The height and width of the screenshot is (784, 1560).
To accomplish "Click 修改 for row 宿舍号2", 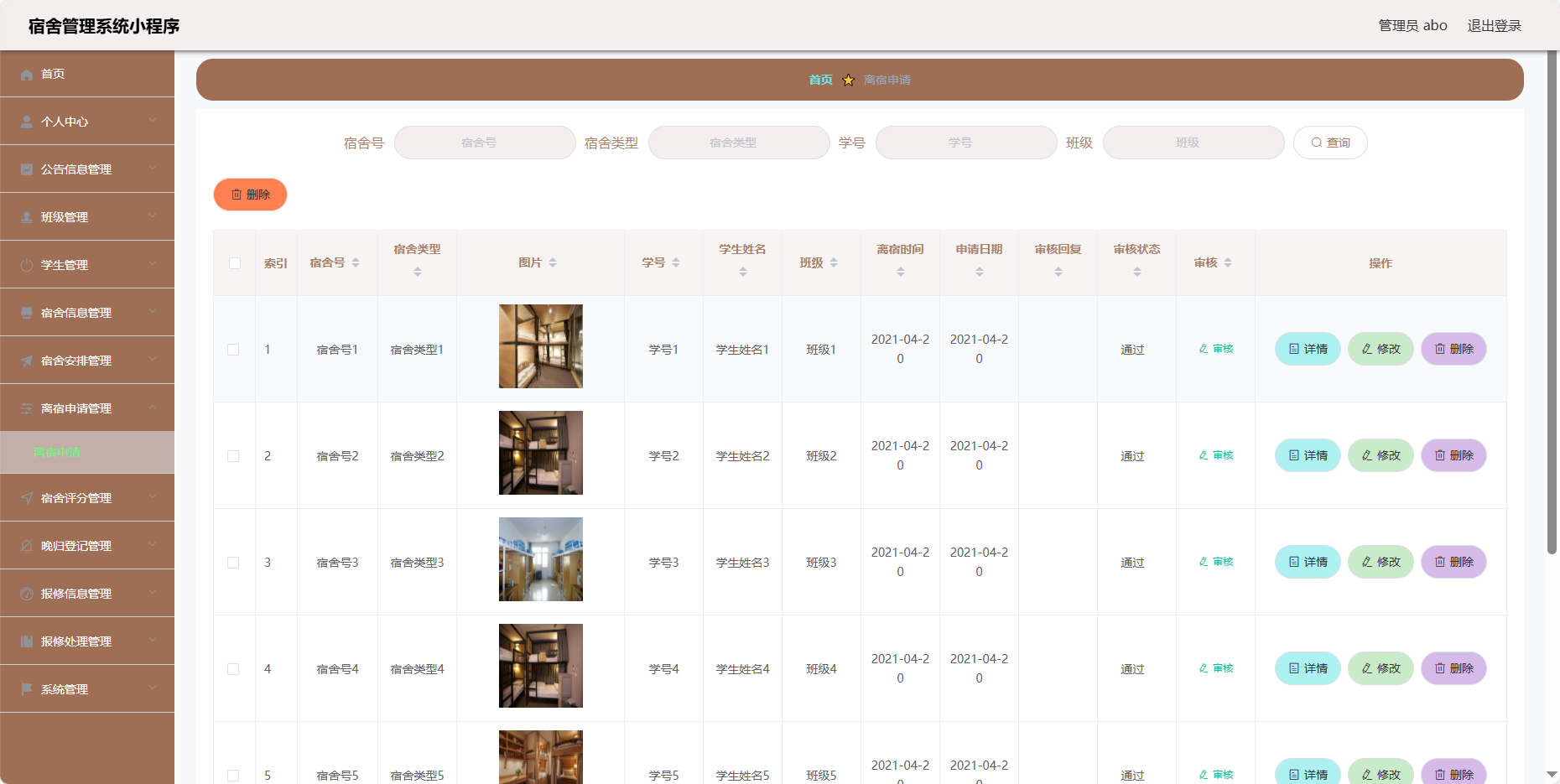I will pyautogui.click(x=1381, y=456).
